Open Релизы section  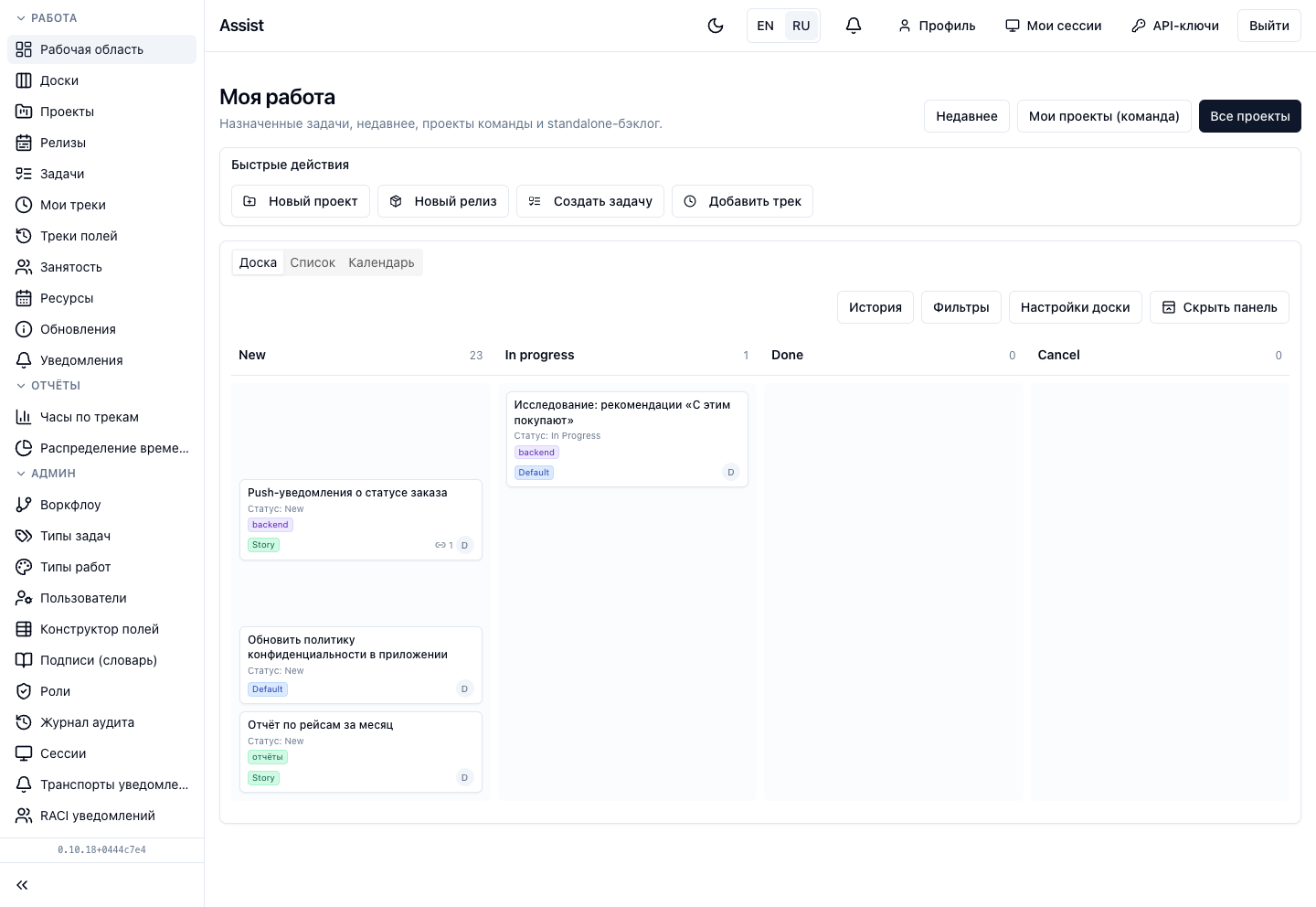coord(101,143)
